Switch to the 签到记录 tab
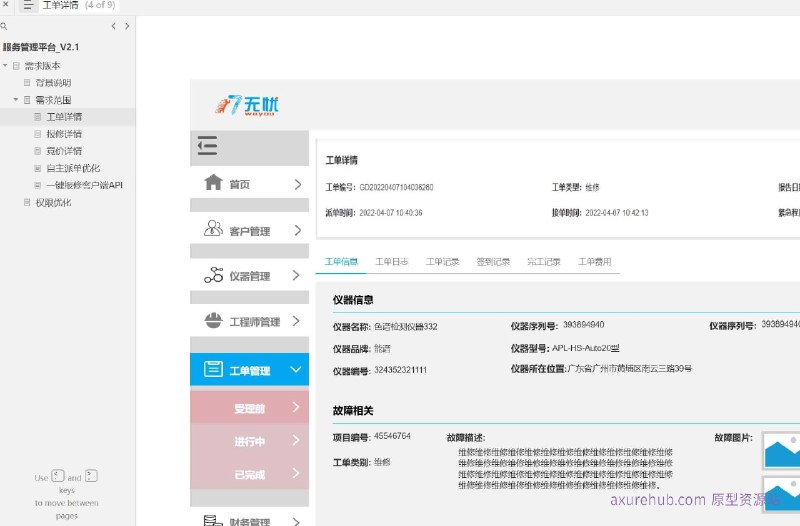Viewport: 800px width, 526px height. click(493, 262)
